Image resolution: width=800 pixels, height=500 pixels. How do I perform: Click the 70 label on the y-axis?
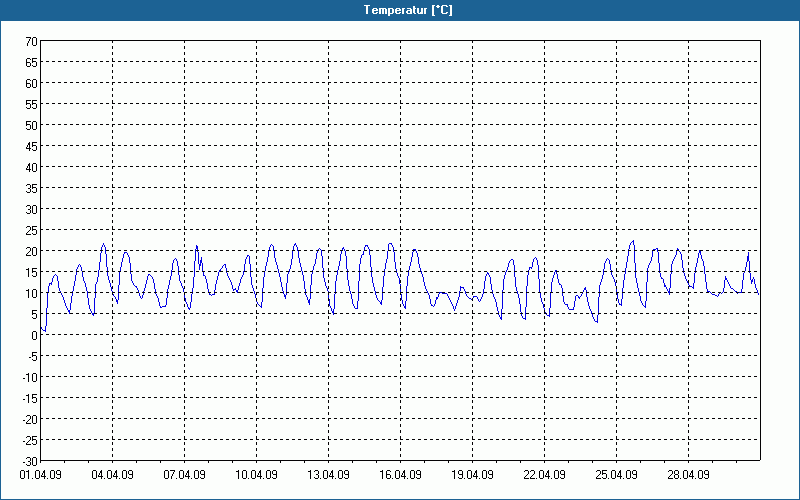(32, 42)
